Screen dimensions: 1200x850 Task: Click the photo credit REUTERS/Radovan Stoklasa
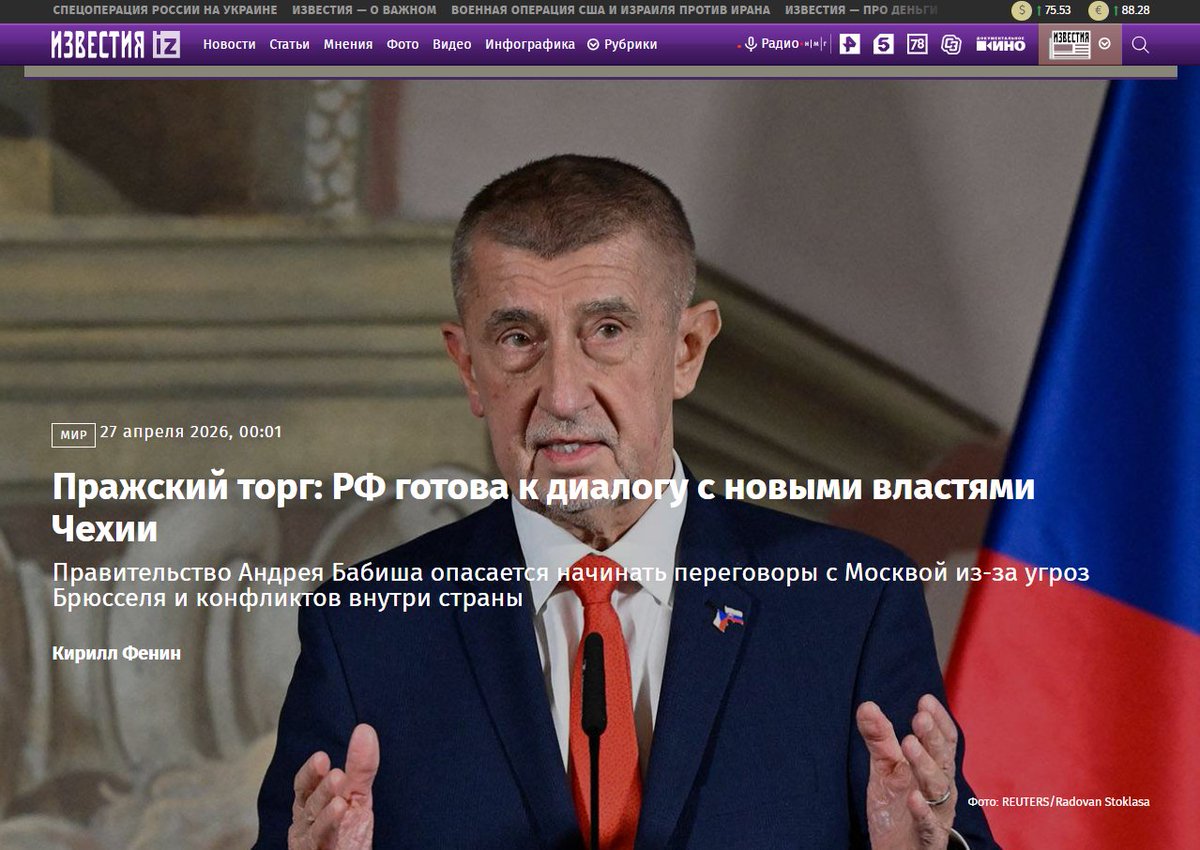[x=1058, y=802]
